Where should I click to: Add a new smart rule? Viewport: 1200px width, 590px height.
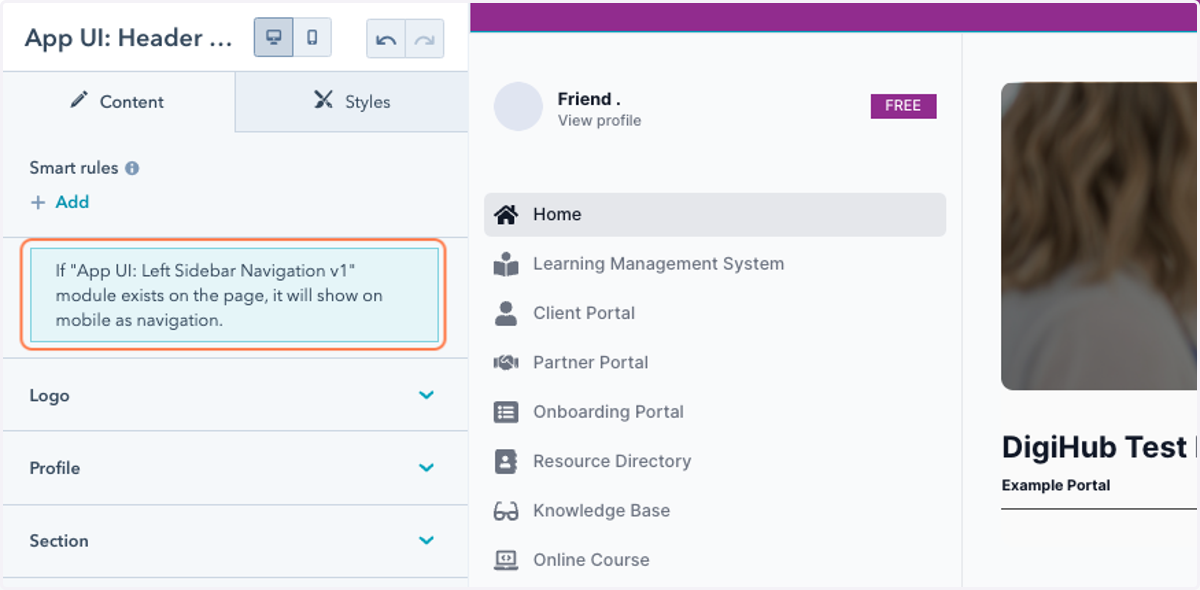60,202
